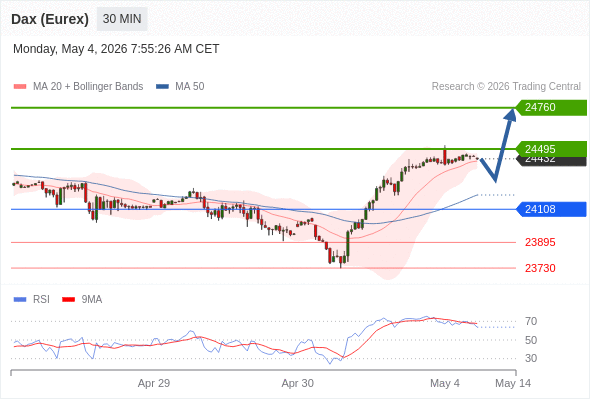Click the Apr 30 date axis marker
The image size is (590, 400).
pyautogui.click(x=298, y=383)
